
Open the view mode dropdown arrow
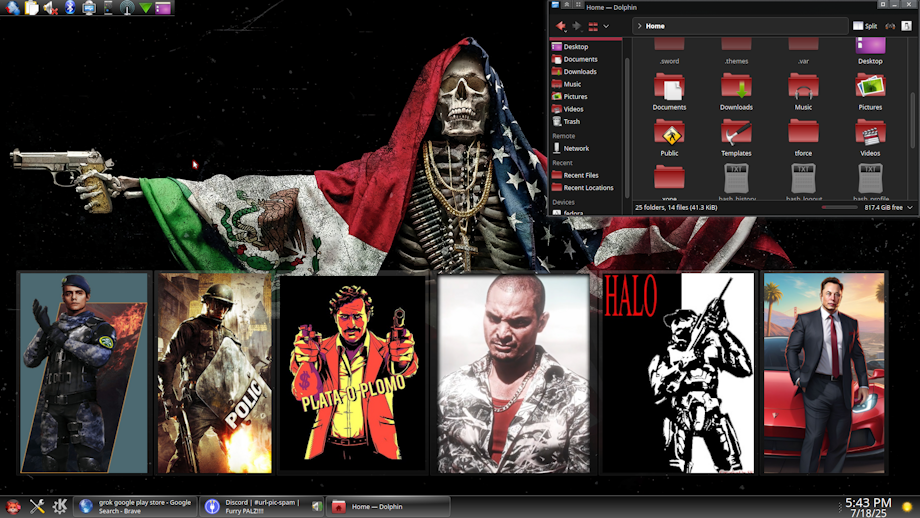tap(606, 26)
